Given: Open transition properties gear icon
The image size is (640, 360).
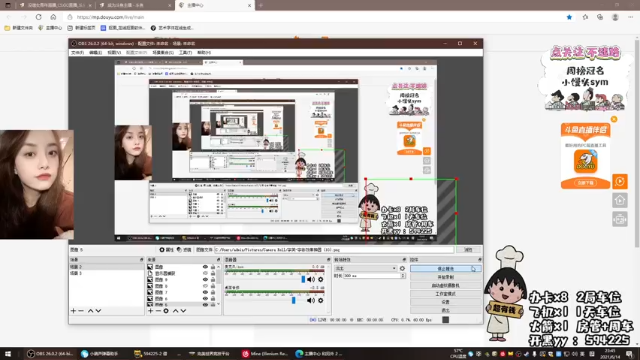Looking at the screenshot, I should 402,269.
